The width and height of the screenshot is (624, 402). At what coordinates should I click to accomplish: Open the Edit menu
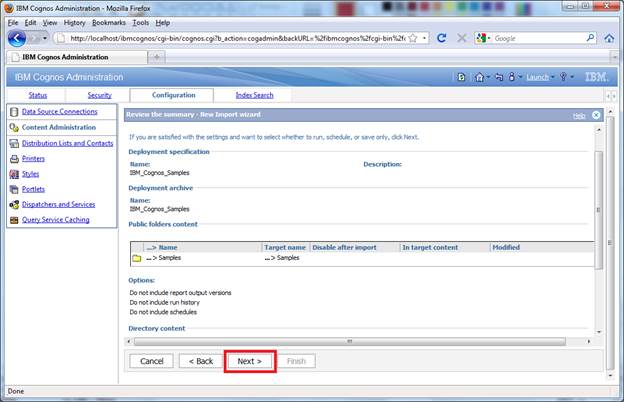click(30, 23)
